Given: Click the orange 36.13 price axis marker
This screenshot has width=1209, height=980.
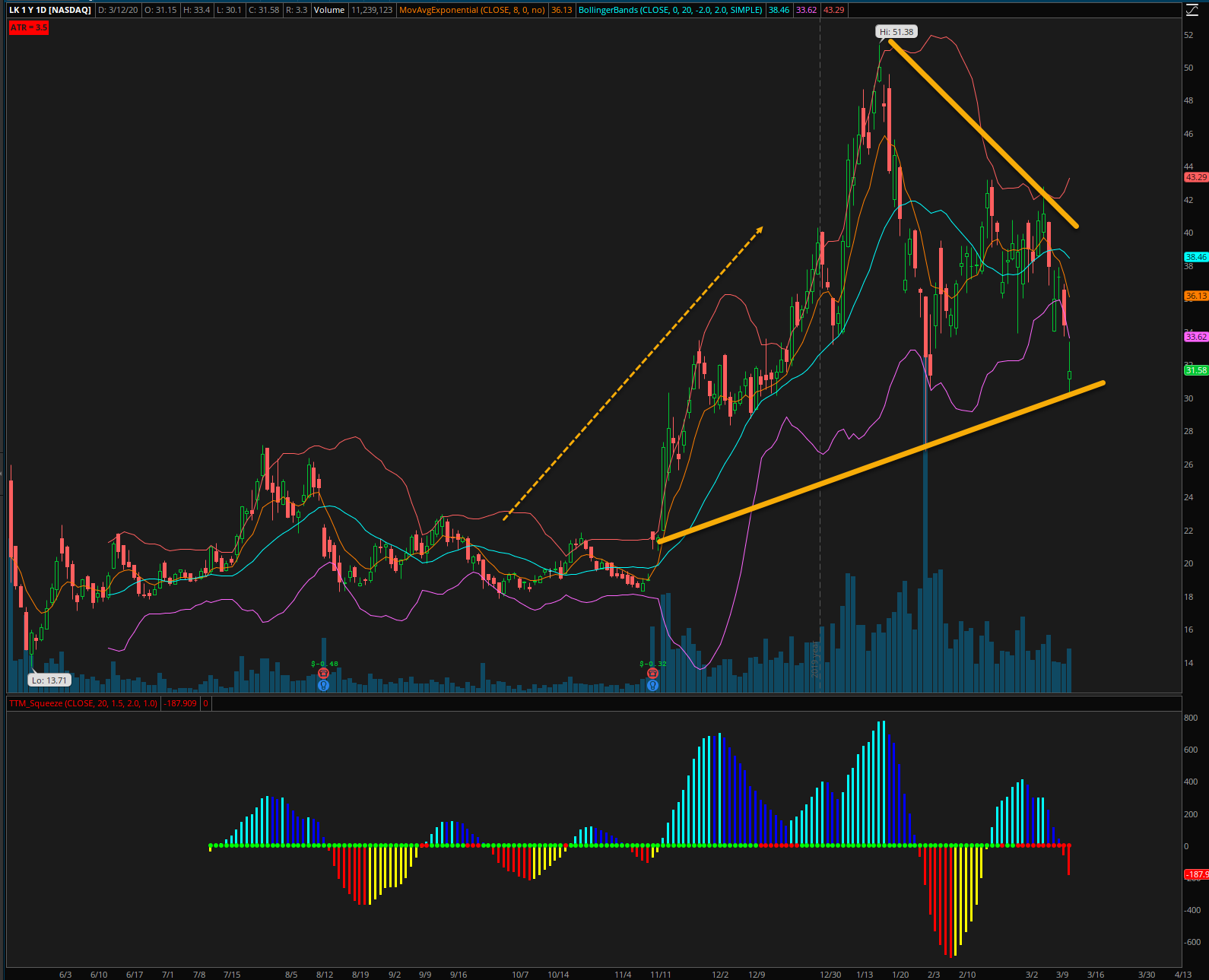Looking at the screenshot, I should [x=1196, y=296].
